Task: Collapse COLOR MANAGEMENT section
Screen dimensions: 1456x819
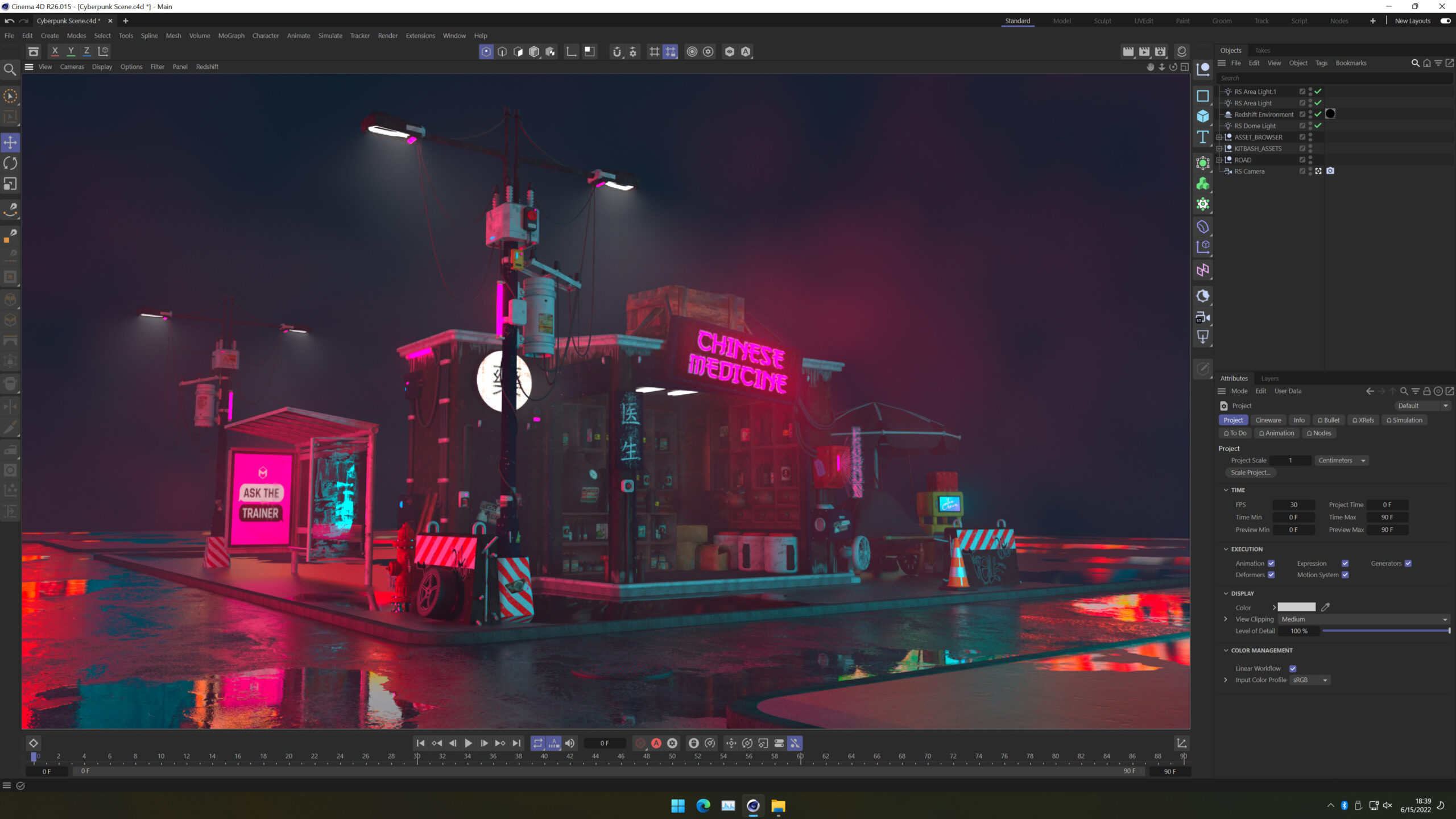Action: 1226,650
